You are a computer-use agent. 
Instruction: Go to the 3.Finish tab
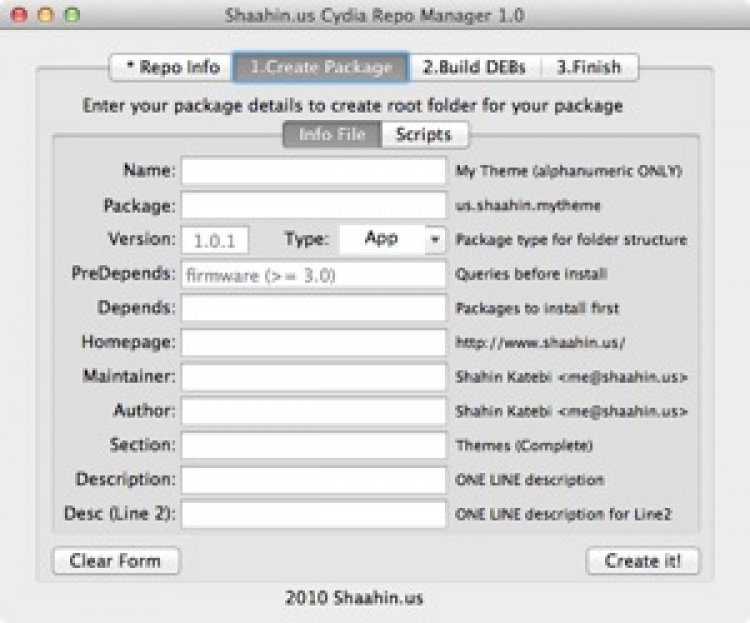point(589,67)
